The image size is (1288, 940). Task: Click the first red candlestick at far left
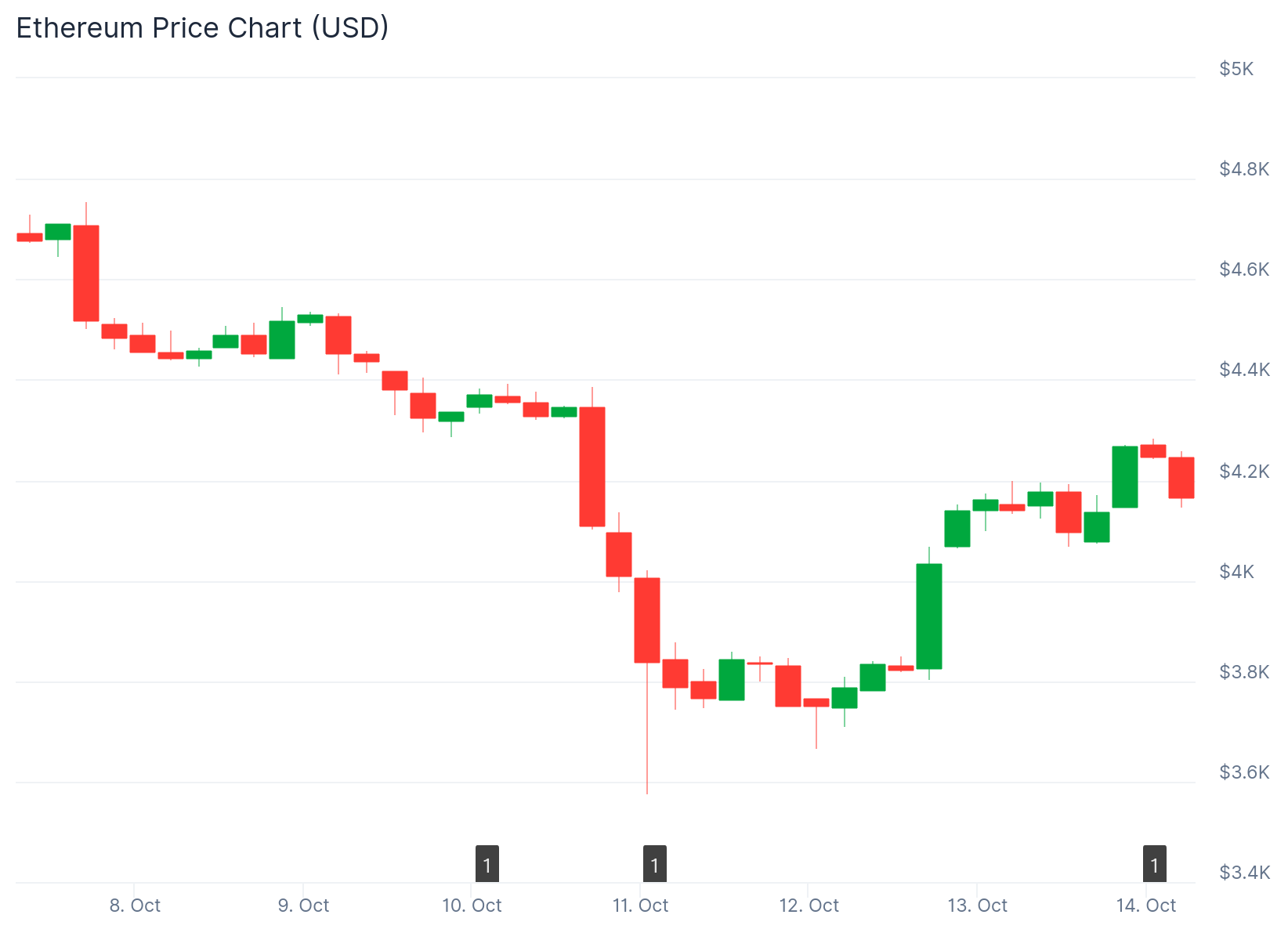coord(30,237)
